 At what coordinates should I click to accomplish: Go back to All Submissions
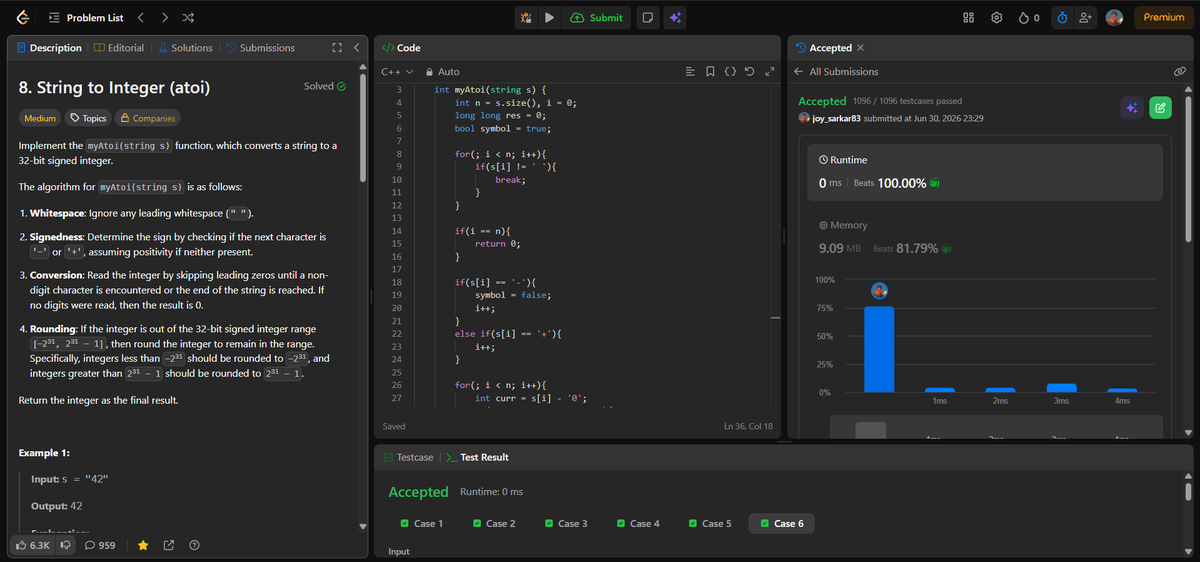pyautogui.click(x=836, y=72)
